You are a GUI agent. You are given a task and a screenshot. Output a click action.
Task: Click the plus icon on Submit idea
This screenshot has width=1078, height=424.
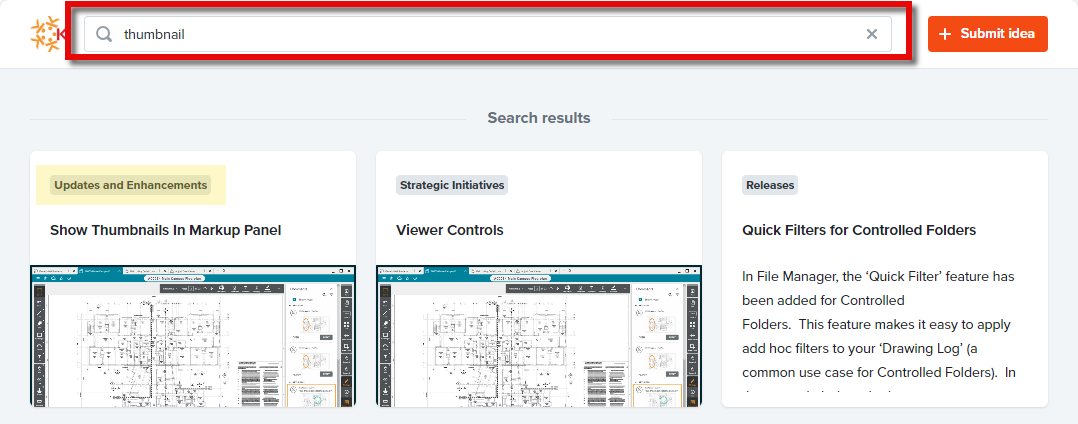(945, 34)
